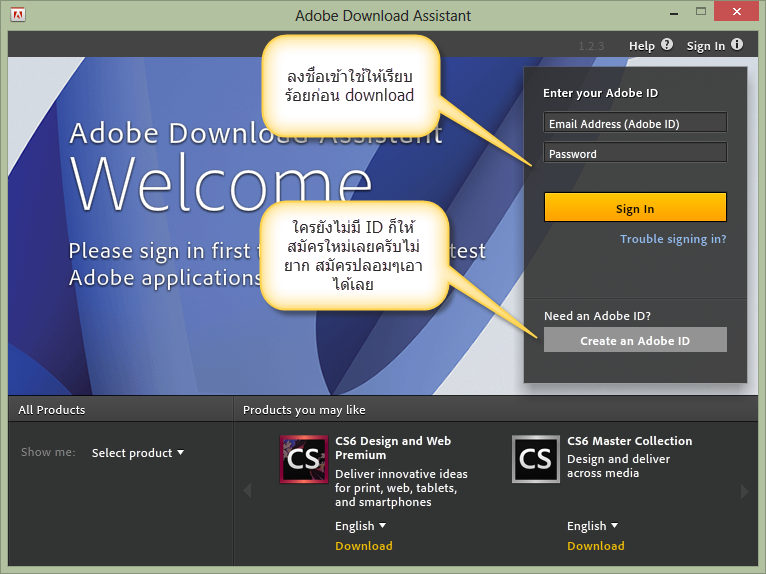Viewport: 766px width, 574px height.
Task: Minimize the Adobe Download Assistant window
Action: tap(674, 12)
